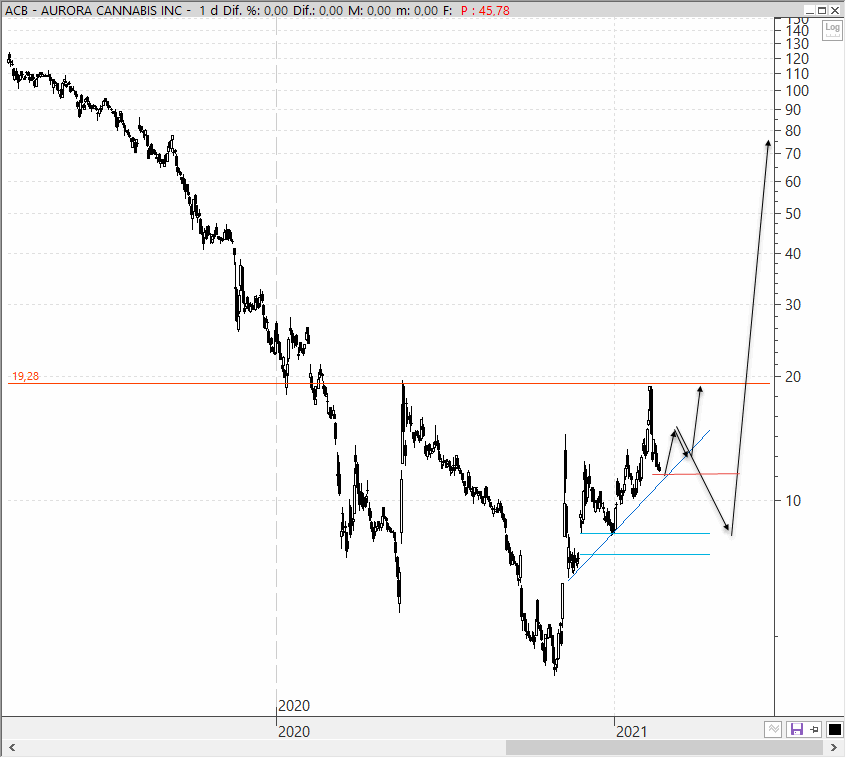Click the 2021 label on time axis

tap(631, 732)
